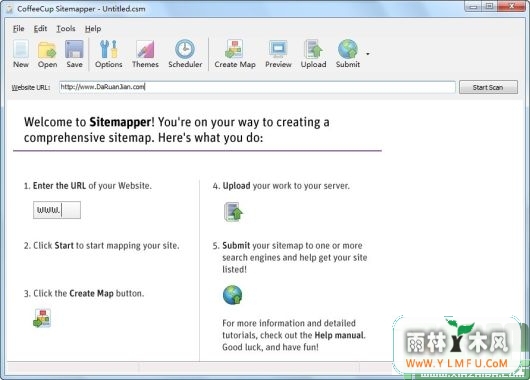Screen dimensions: 530x380
Task: Open the Help menu
Action: (x=93, y=29)
